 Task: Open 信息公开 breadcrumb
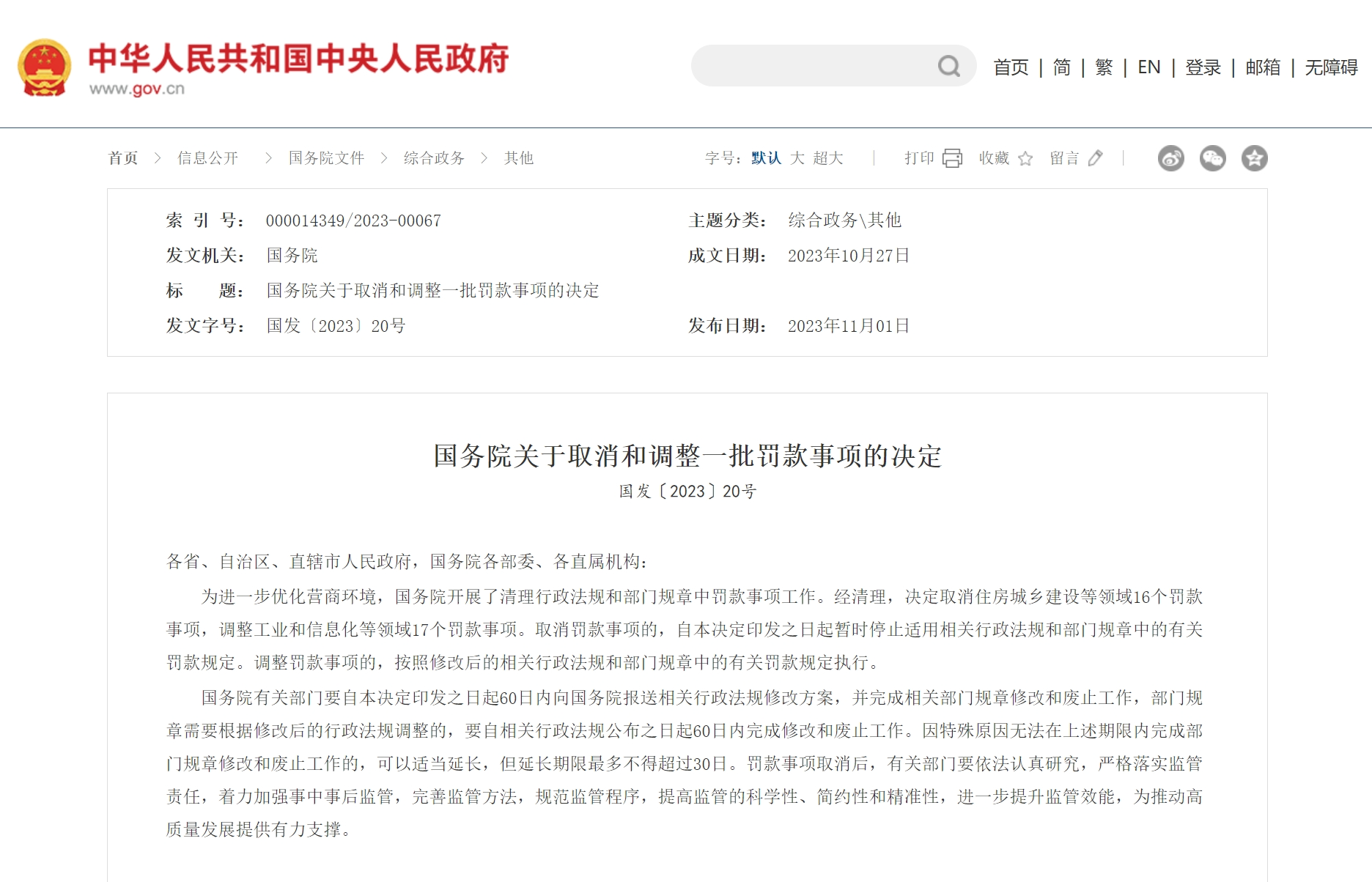[x=207, y=158]
